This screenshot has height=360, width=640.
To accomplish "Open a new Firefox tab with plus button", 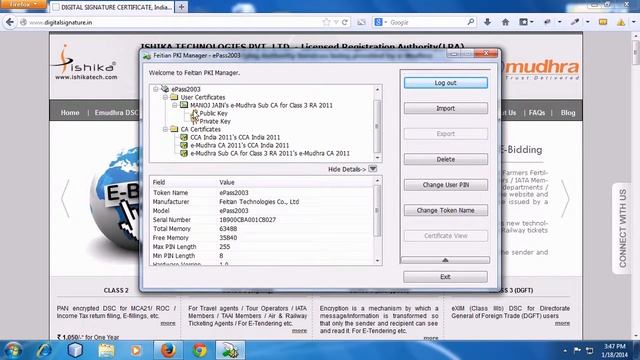I will pyautogui.click(x=182, y=7).
